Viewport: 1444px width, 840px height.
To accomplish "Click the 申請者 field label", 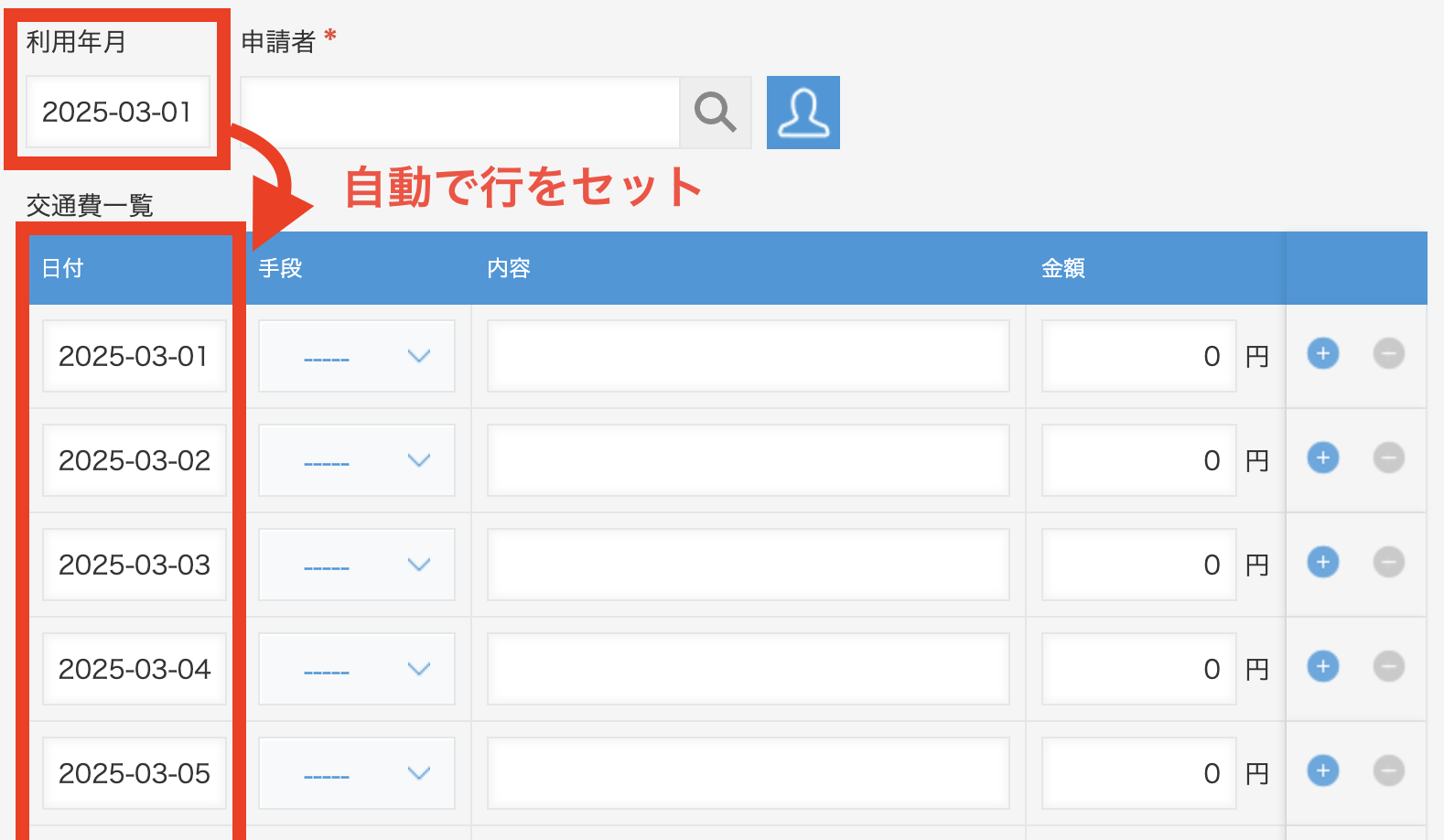I will pyautogui.click(x=278, y=41).
